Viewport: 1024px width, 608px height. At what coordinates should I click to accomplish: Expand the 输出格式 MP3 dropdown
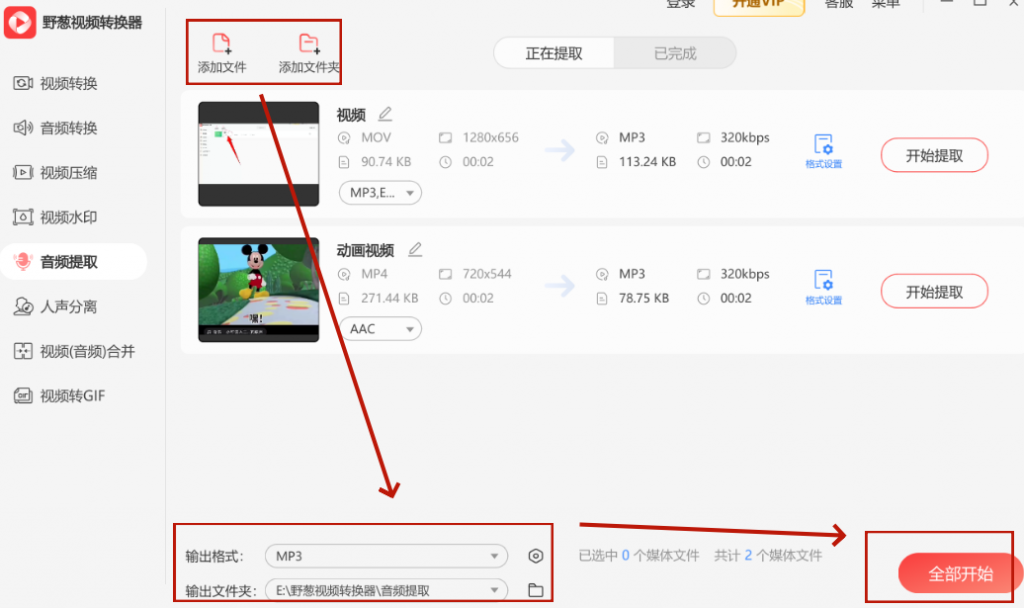tap(386, 555)
